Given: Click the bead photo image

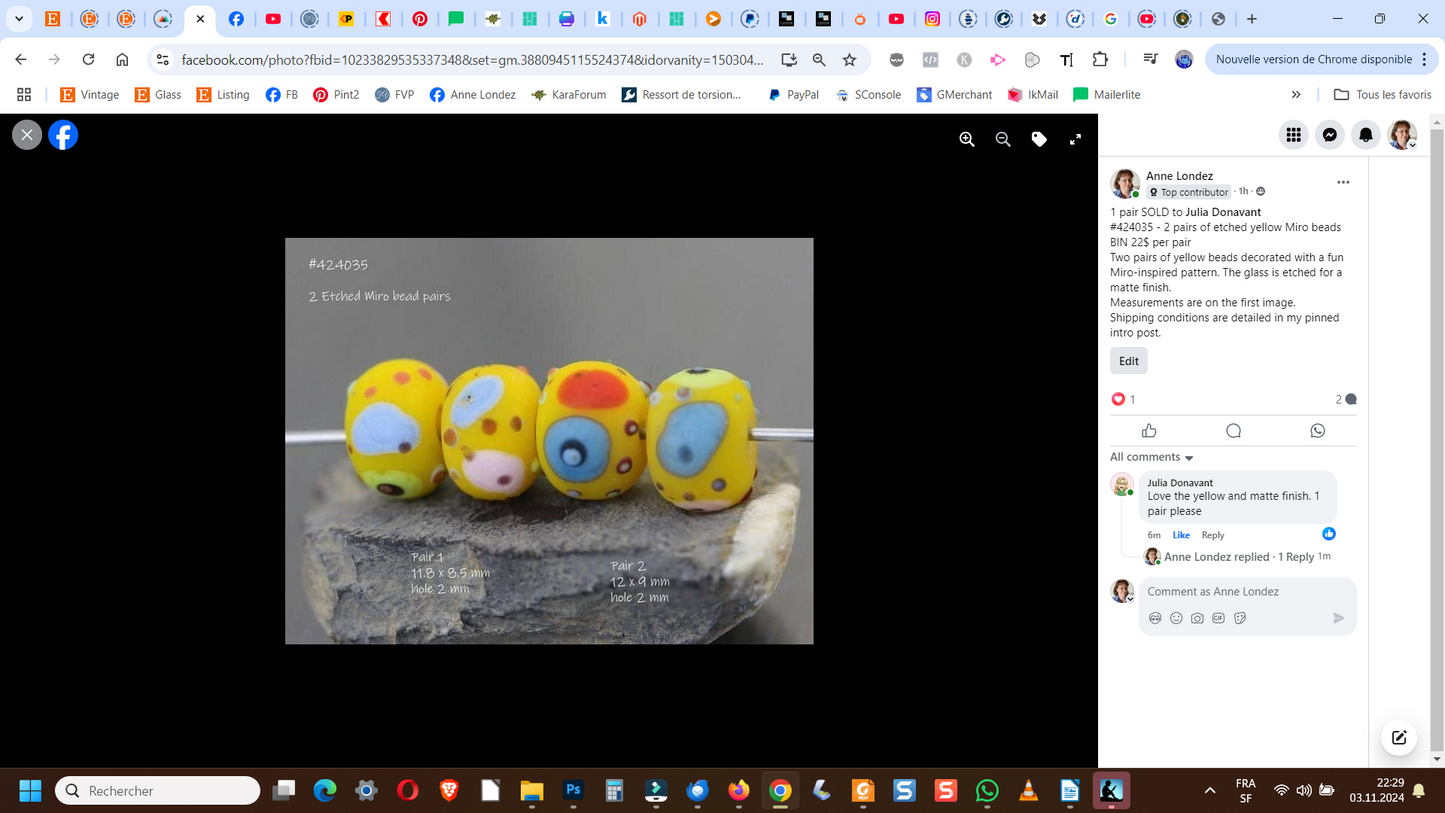Looking at the screenshot, I should 549,441.
